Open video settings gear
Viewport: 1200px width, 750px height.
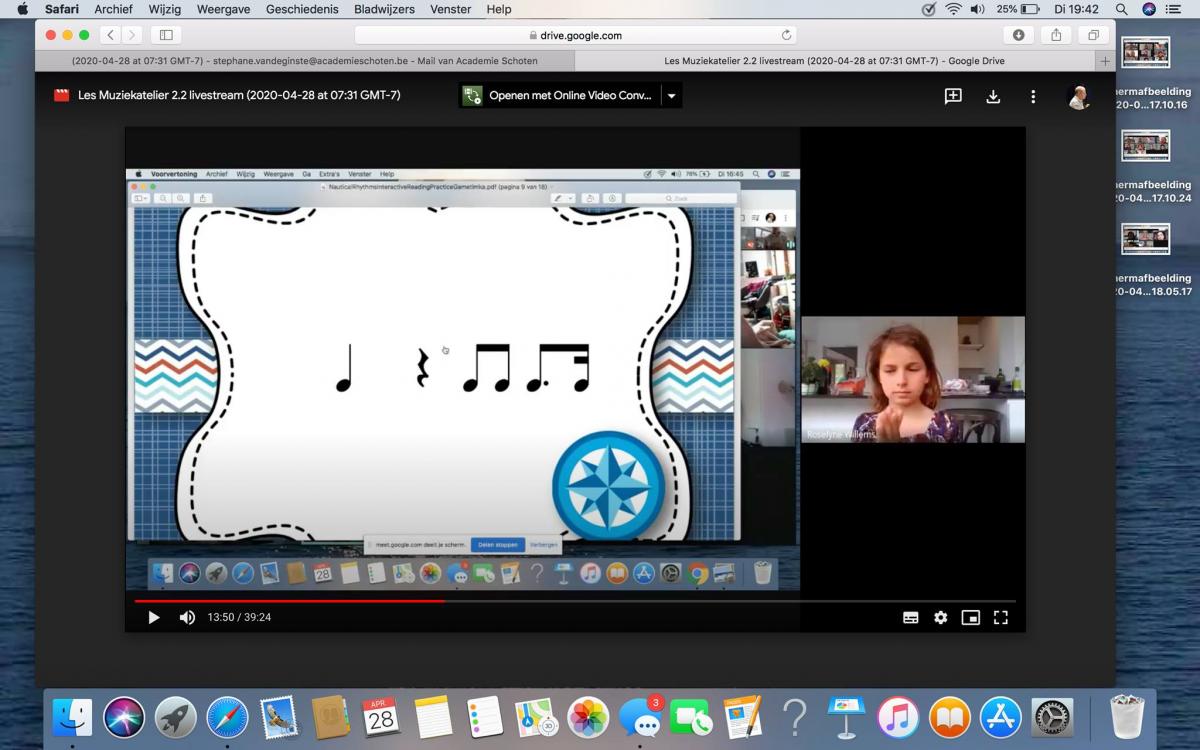pos(940,618)
